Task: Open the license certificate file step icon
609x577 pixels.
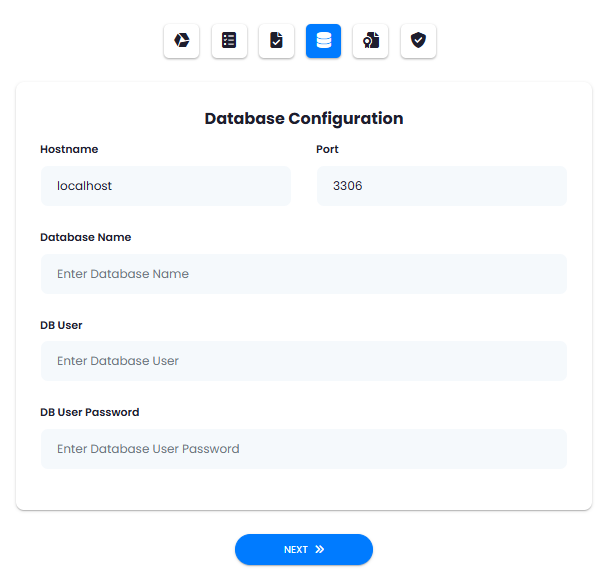Action: click(x=371, y=41)
